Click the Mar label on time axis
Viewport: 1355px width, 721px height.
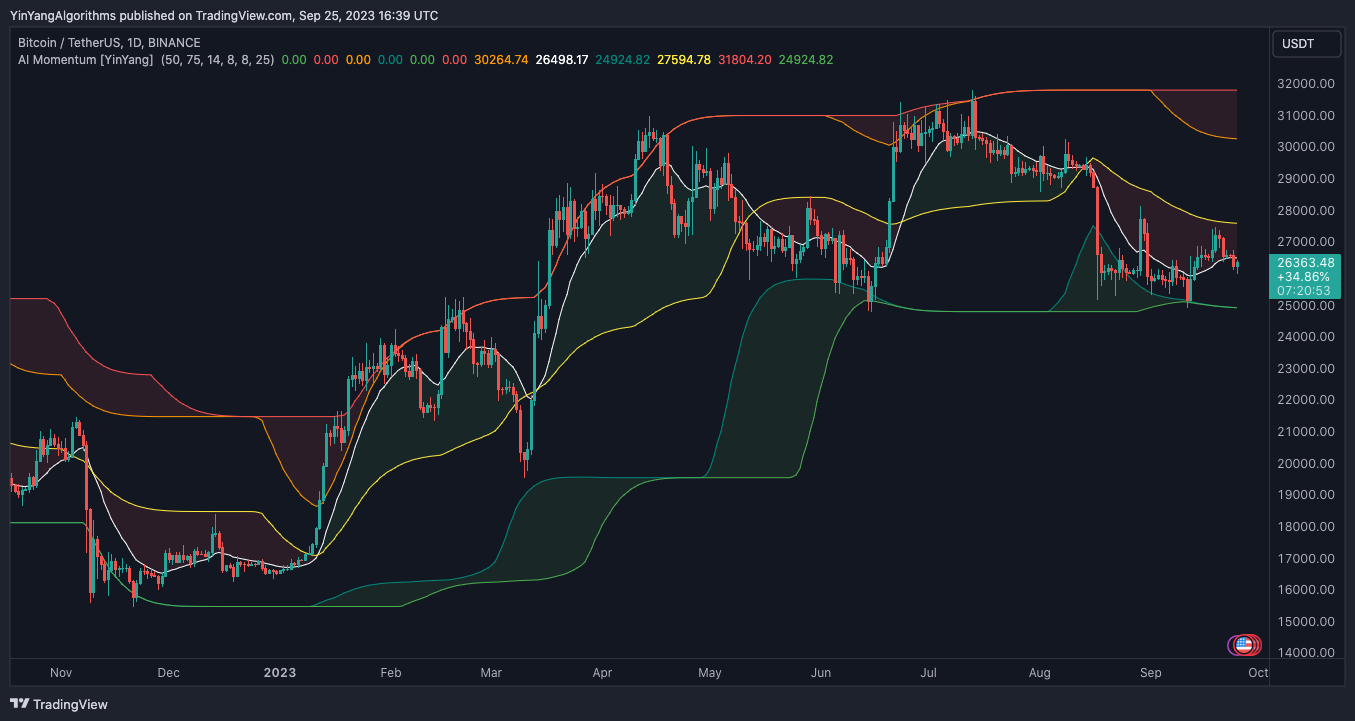tap(491, 673)
